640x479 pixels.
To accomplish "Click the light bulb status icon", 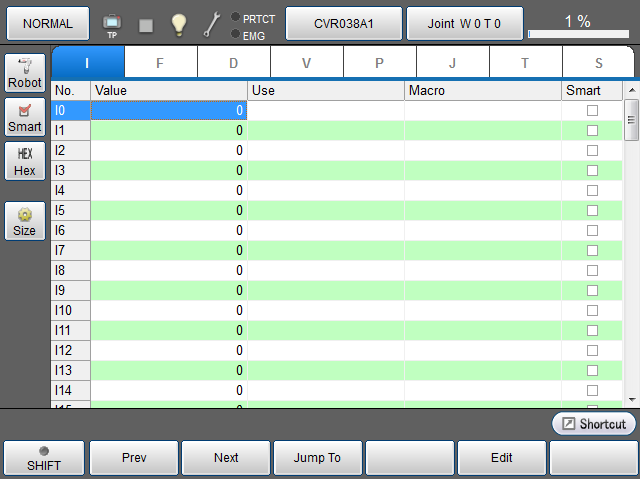I will click(178, 24).
